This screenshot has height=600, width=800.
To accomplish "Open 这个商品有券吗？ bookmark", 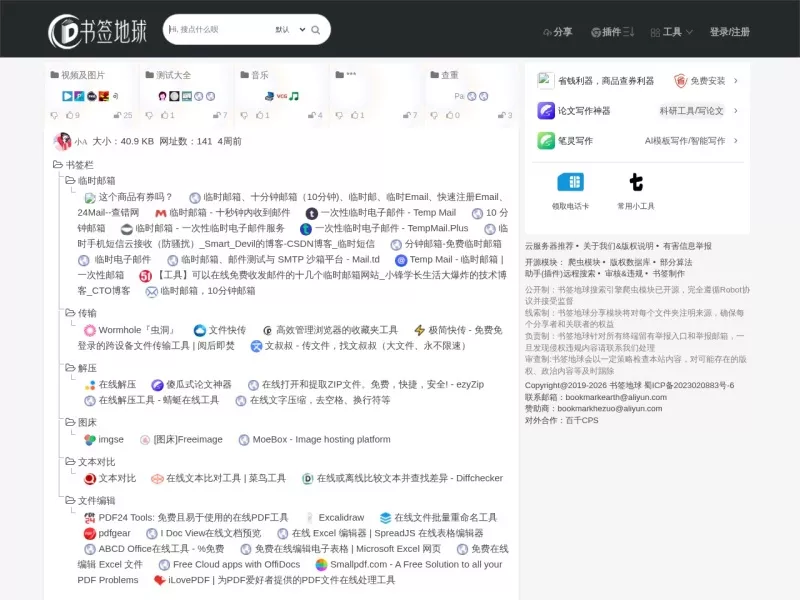I will [x=129, y=197].
